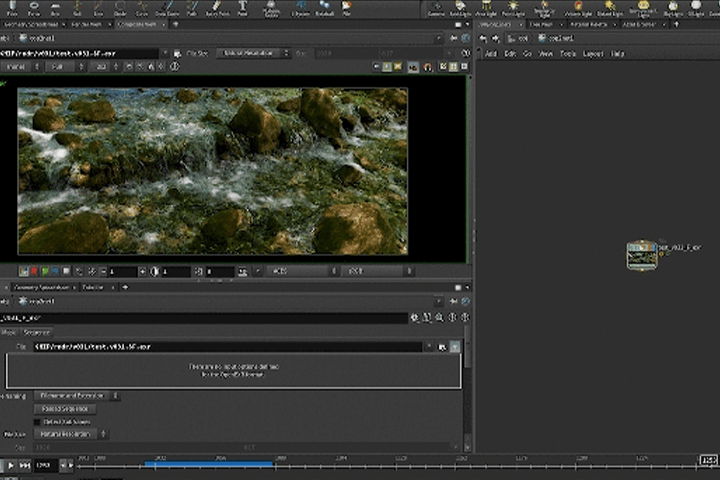
Task: Open the Add menu in network editor
Action: 491,54
